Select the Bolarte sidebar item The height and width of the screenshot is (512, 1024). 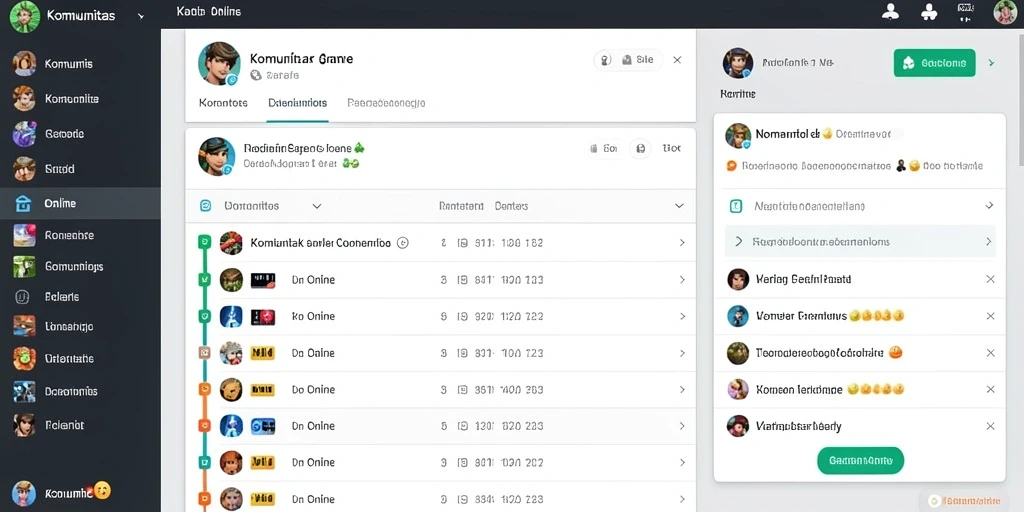tap(62, 296)
